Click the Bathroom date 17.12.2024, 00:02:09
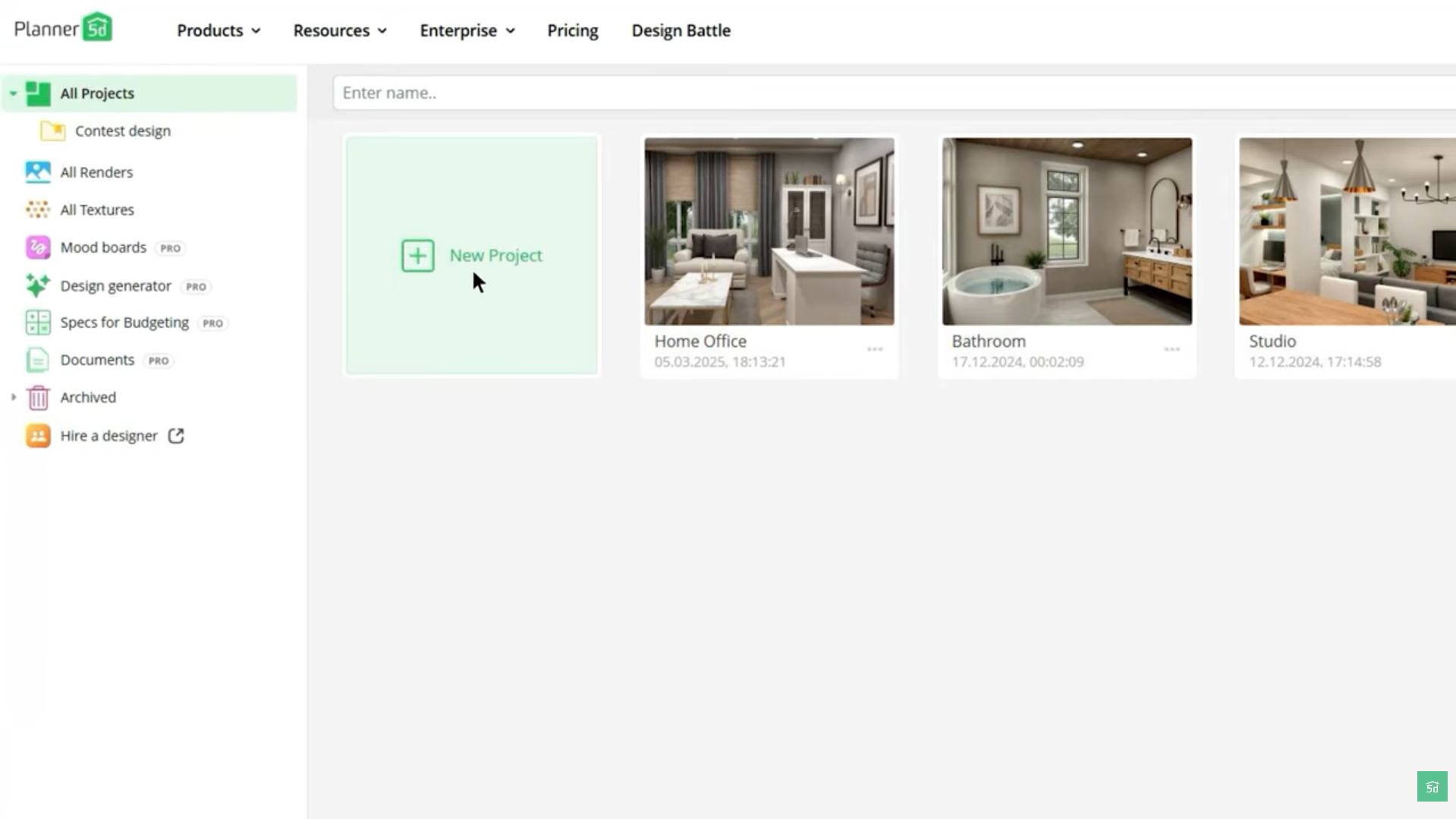 pos(1017,362)
